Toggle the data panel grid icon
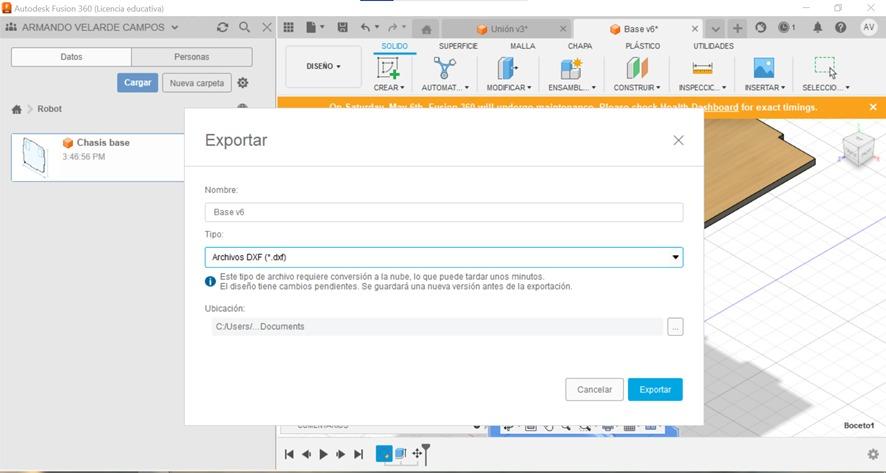The width and height of the screenshot is (886, 473). [x=289, y=27]
